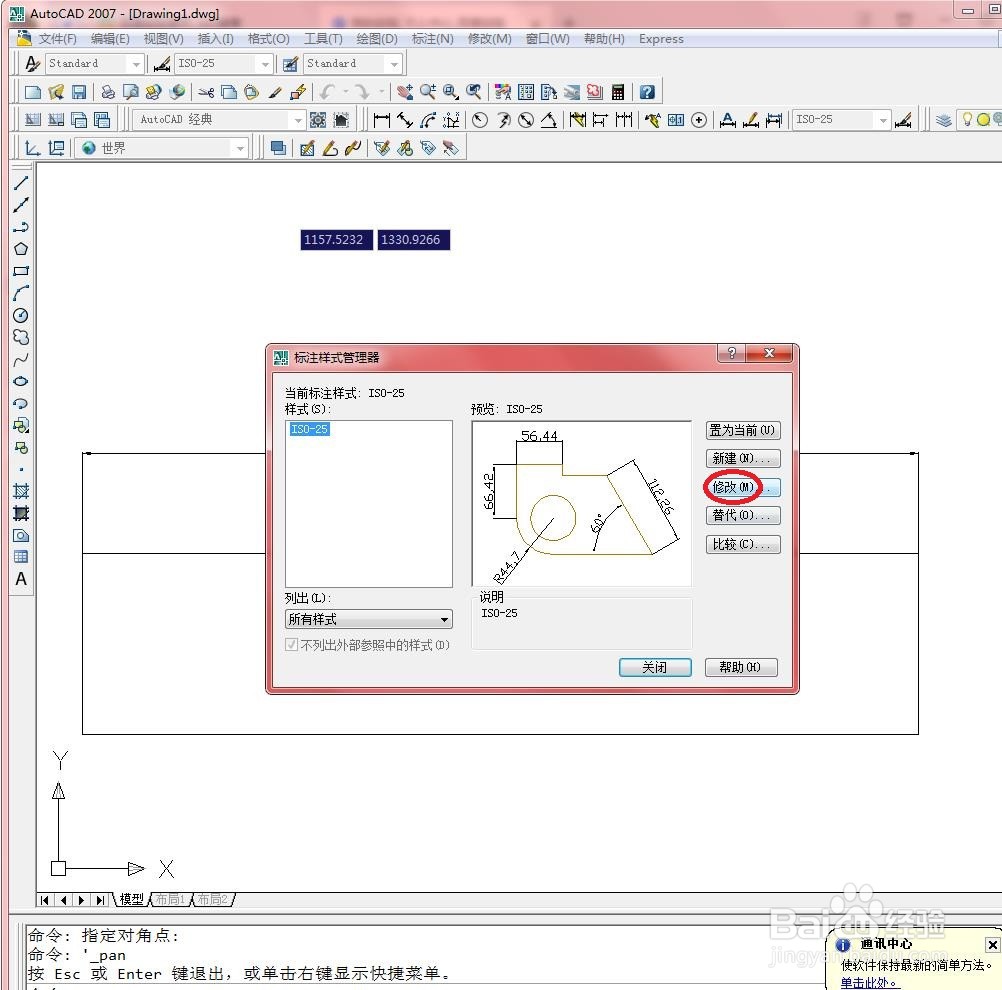This screenshot has height=990, width=1002.
Task: Select the Arc draw tool
Action: 20,293
